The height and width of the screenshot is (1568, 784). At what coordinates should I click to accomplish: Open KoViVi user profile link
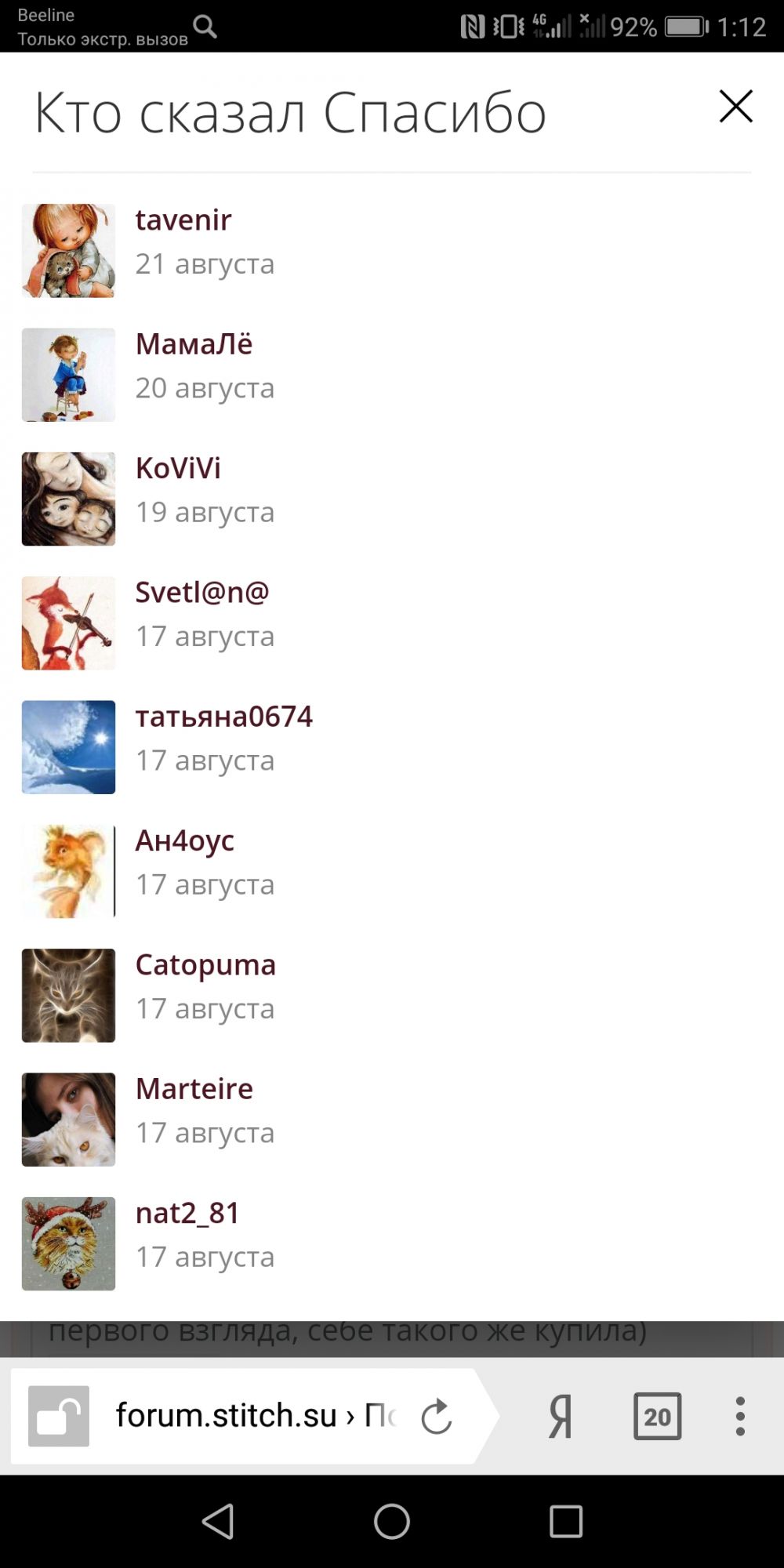coord(178,468)
